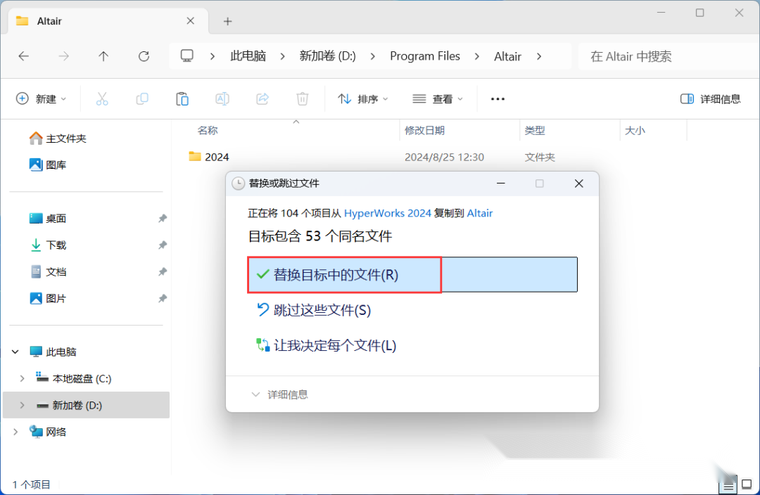Open the 查看 view dropdown
The image size is (760, 495).
pos(438,99)
